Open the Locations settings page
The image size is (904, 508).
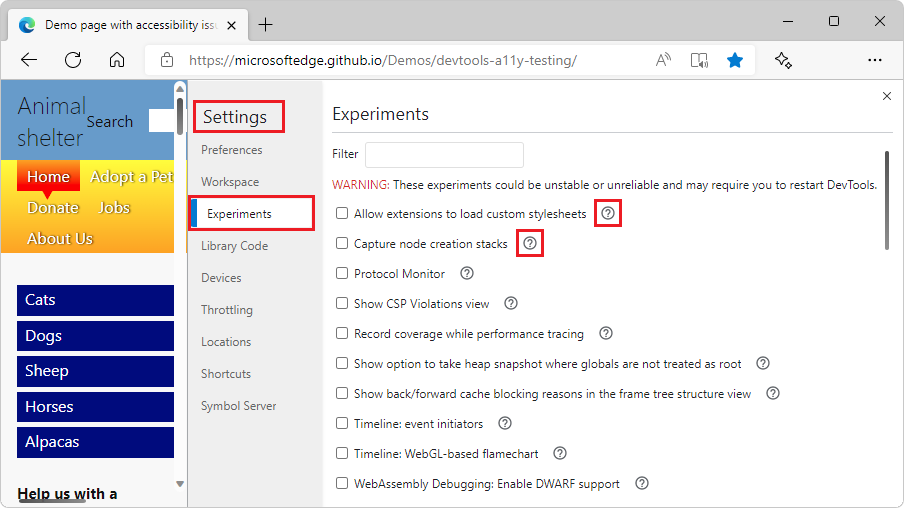tap(226, 342)
